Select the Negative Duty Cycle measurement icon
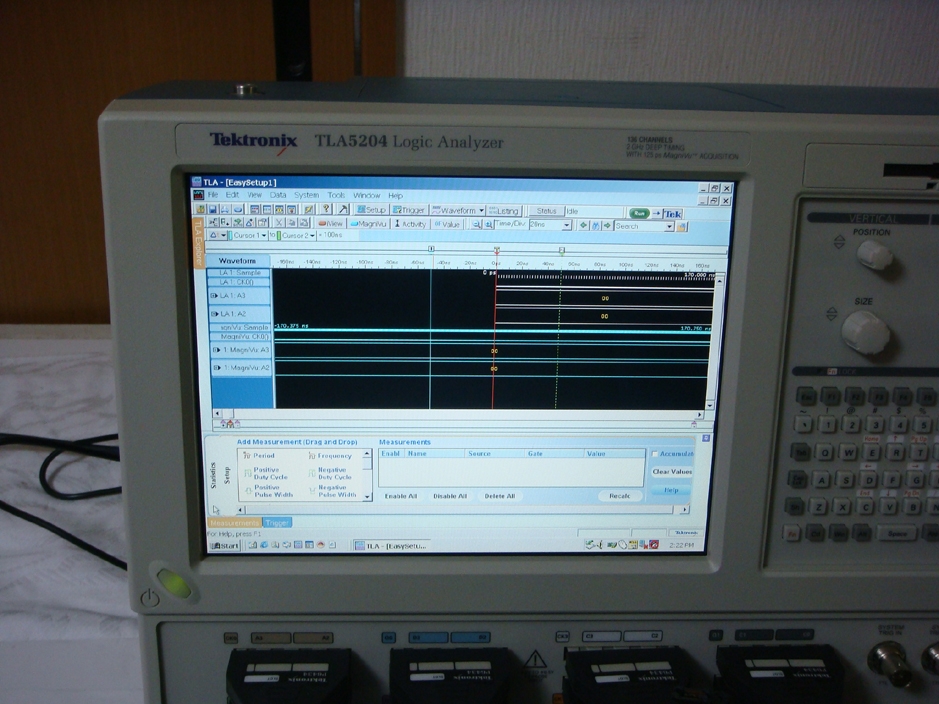Screen dimensions: 939x704 tap(312, 474)
